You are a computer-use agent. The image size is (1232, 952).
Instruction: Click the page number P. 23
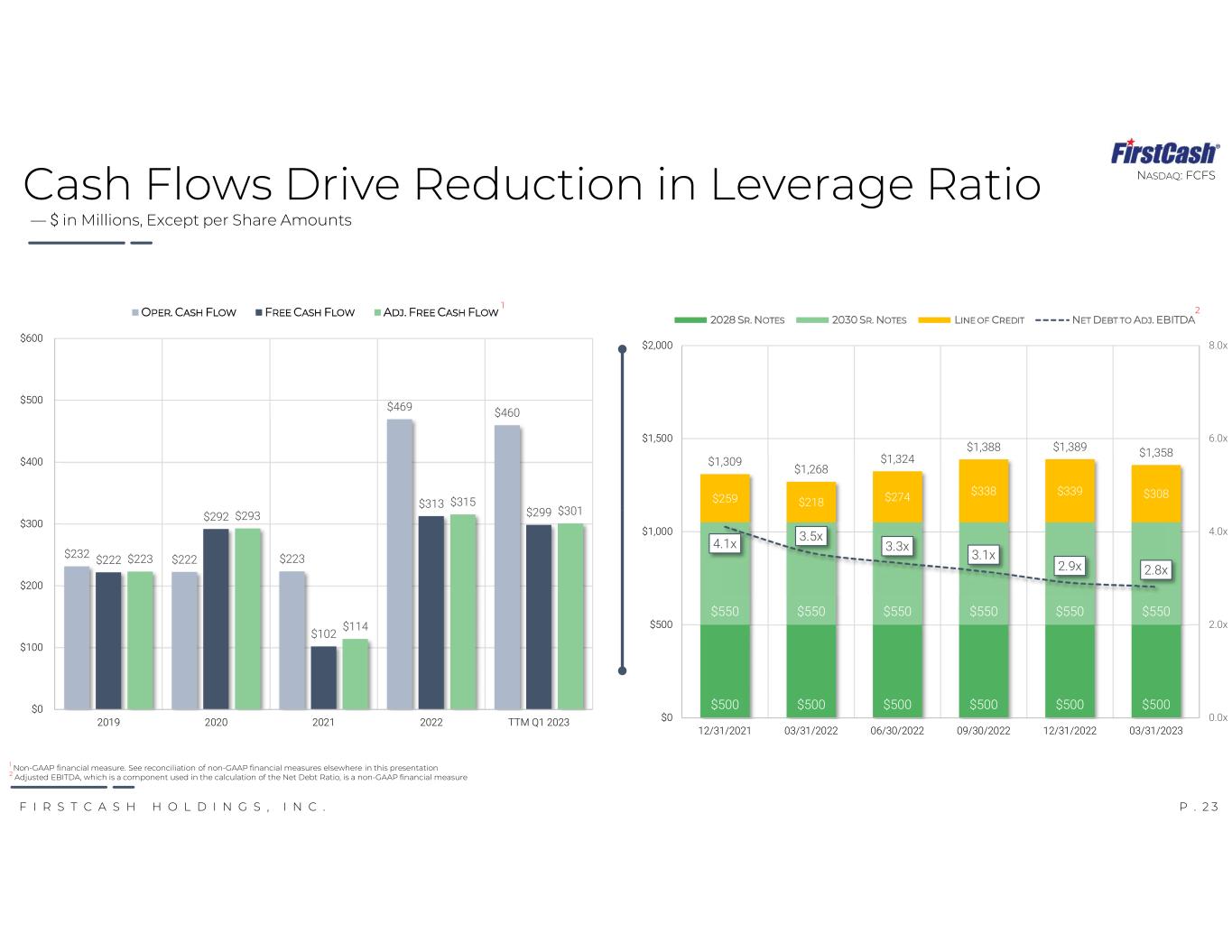(x=1199, y=807)
